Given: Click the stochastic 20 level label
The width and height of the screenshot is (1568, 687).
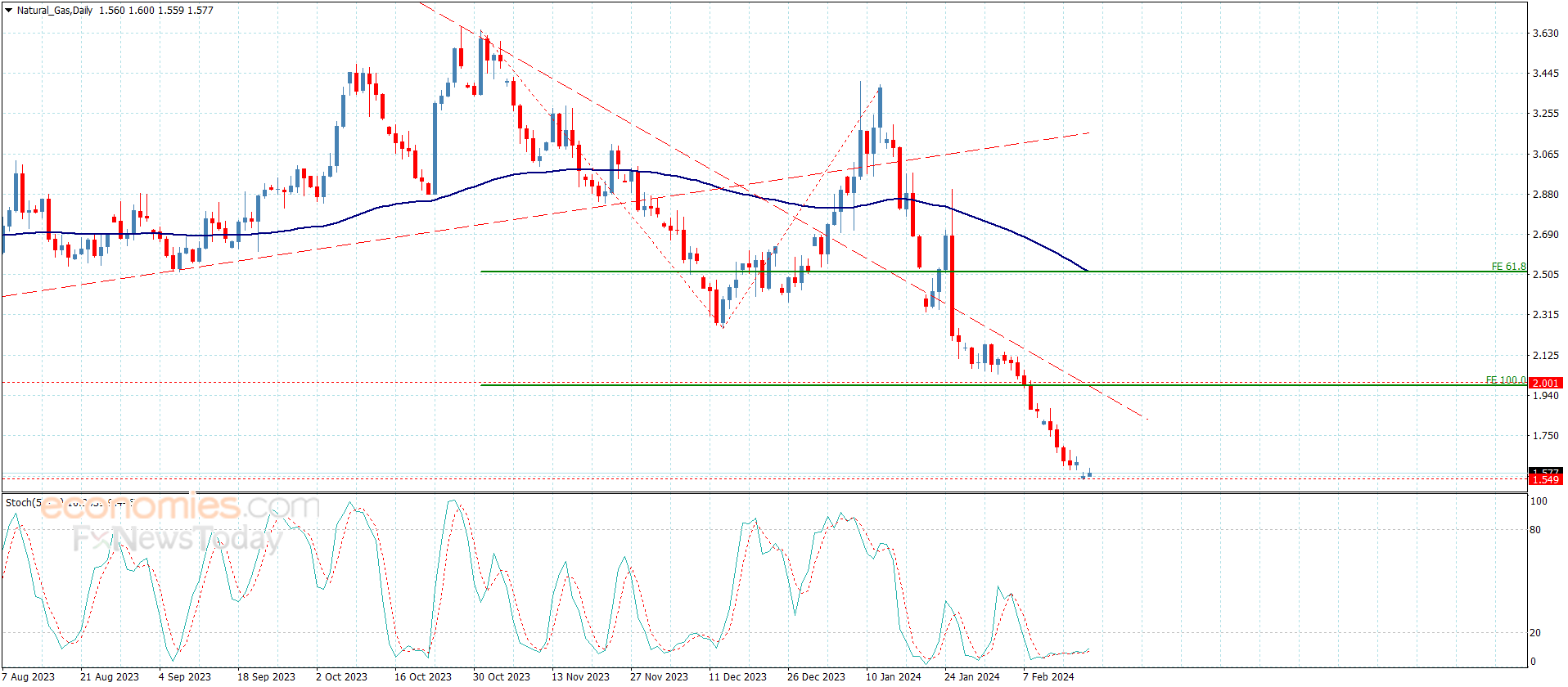Looking at the screenshot, I should pos(1535,633).
